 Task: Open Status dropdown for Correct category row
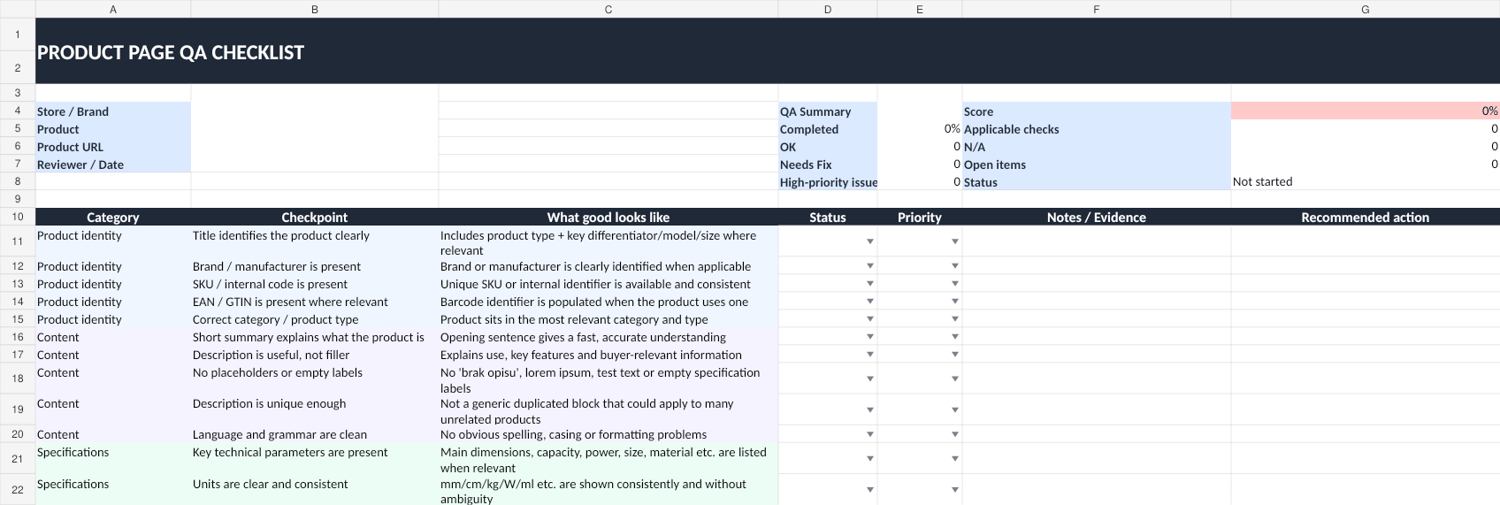[870, 320]
